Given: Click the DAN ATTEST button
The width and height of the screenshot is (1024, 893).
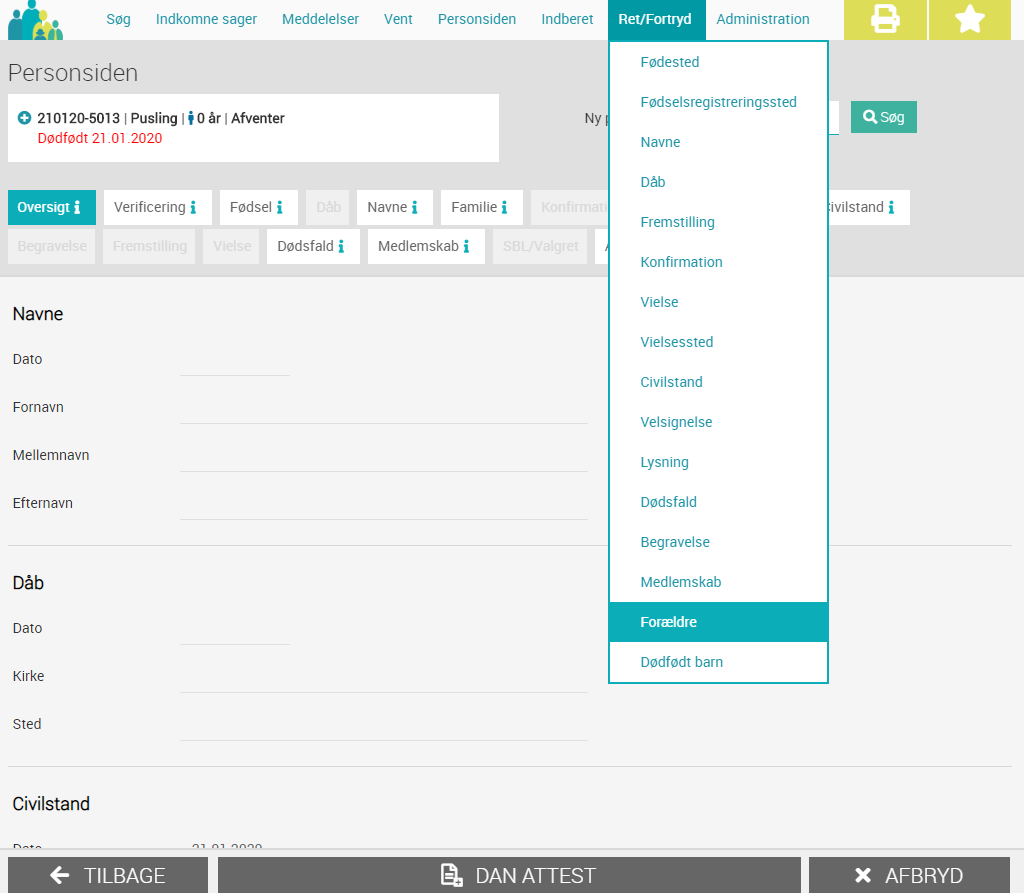Looking at the screenshot, I should (x=509, y=875).
